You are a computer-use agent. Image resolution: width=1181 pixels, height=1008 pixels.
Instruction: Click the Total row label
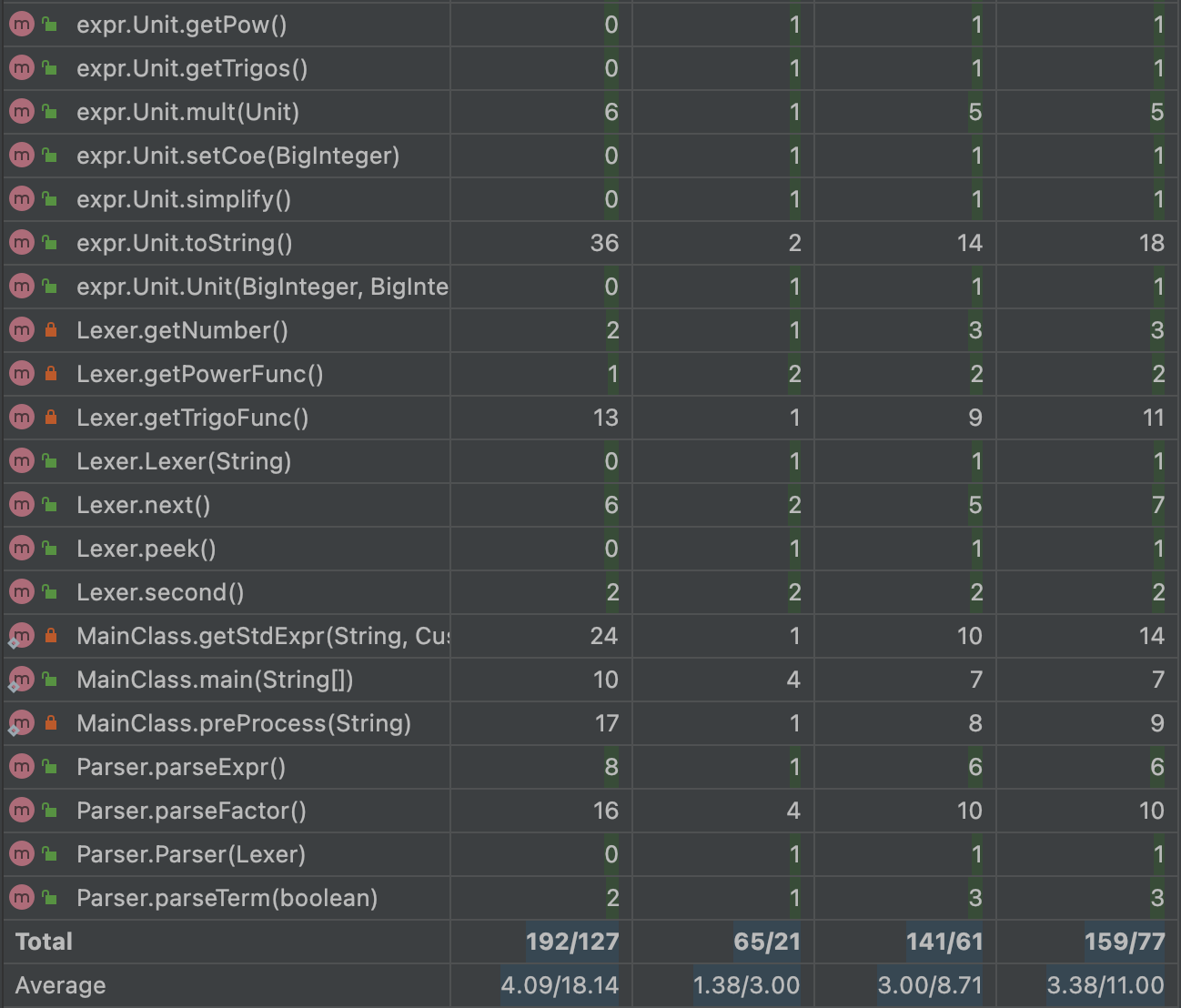pos(44,942)
